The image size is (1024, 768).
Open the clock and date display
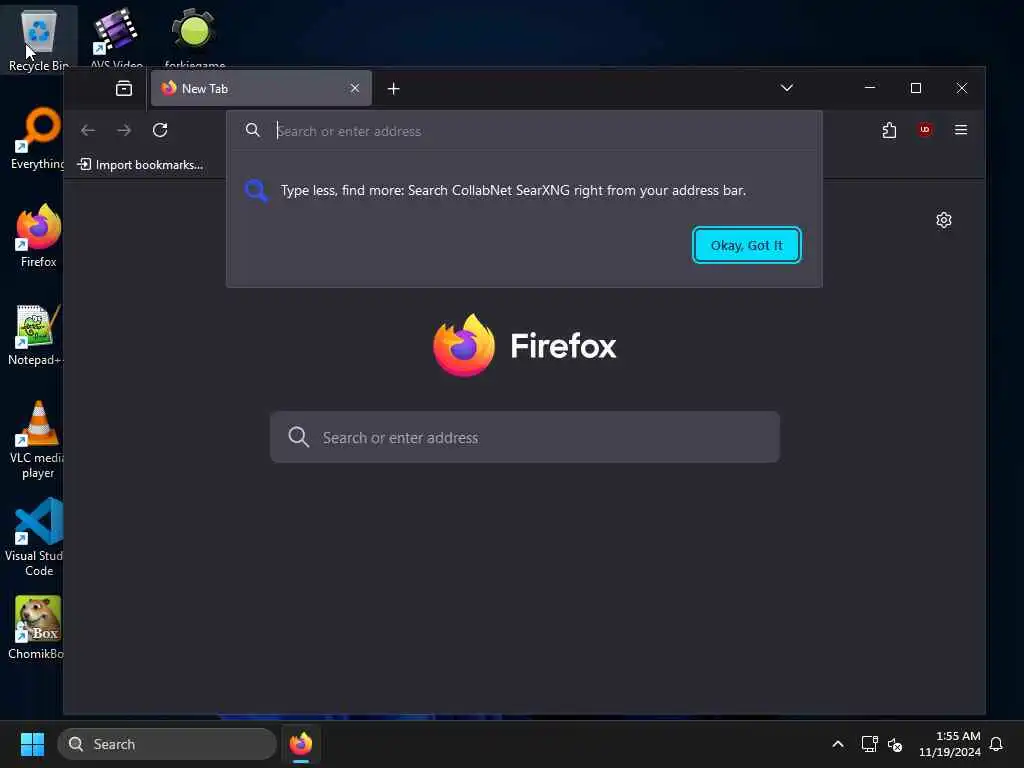[x=950, y=744]
